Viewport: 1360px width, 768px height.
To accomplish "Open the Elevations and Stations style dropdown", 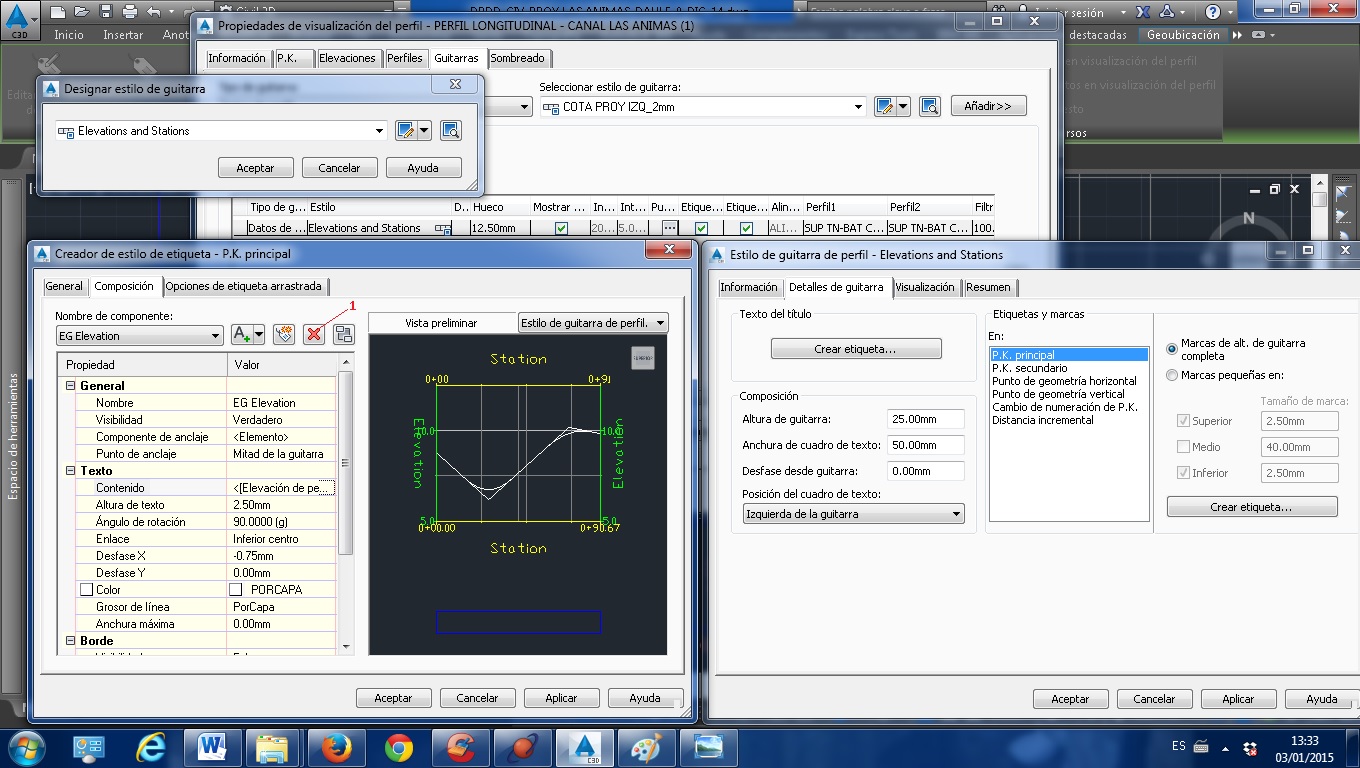I will pos(379,131).
